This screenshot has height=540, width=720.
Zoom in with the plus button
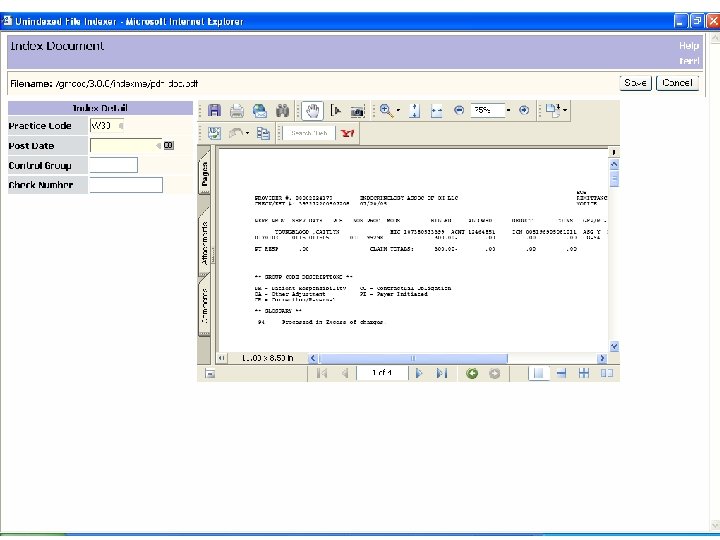click(x=524, y=110)
